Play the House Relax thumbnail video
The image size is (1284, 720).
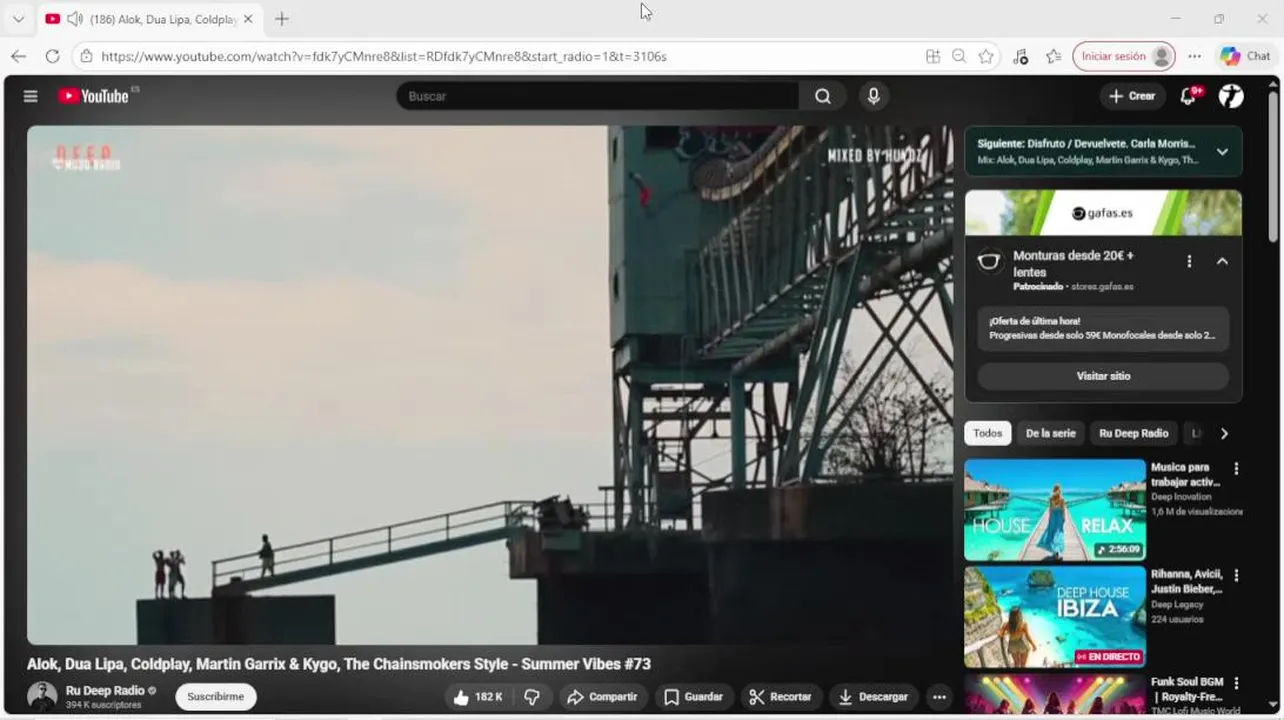[x=1055, y=510]
